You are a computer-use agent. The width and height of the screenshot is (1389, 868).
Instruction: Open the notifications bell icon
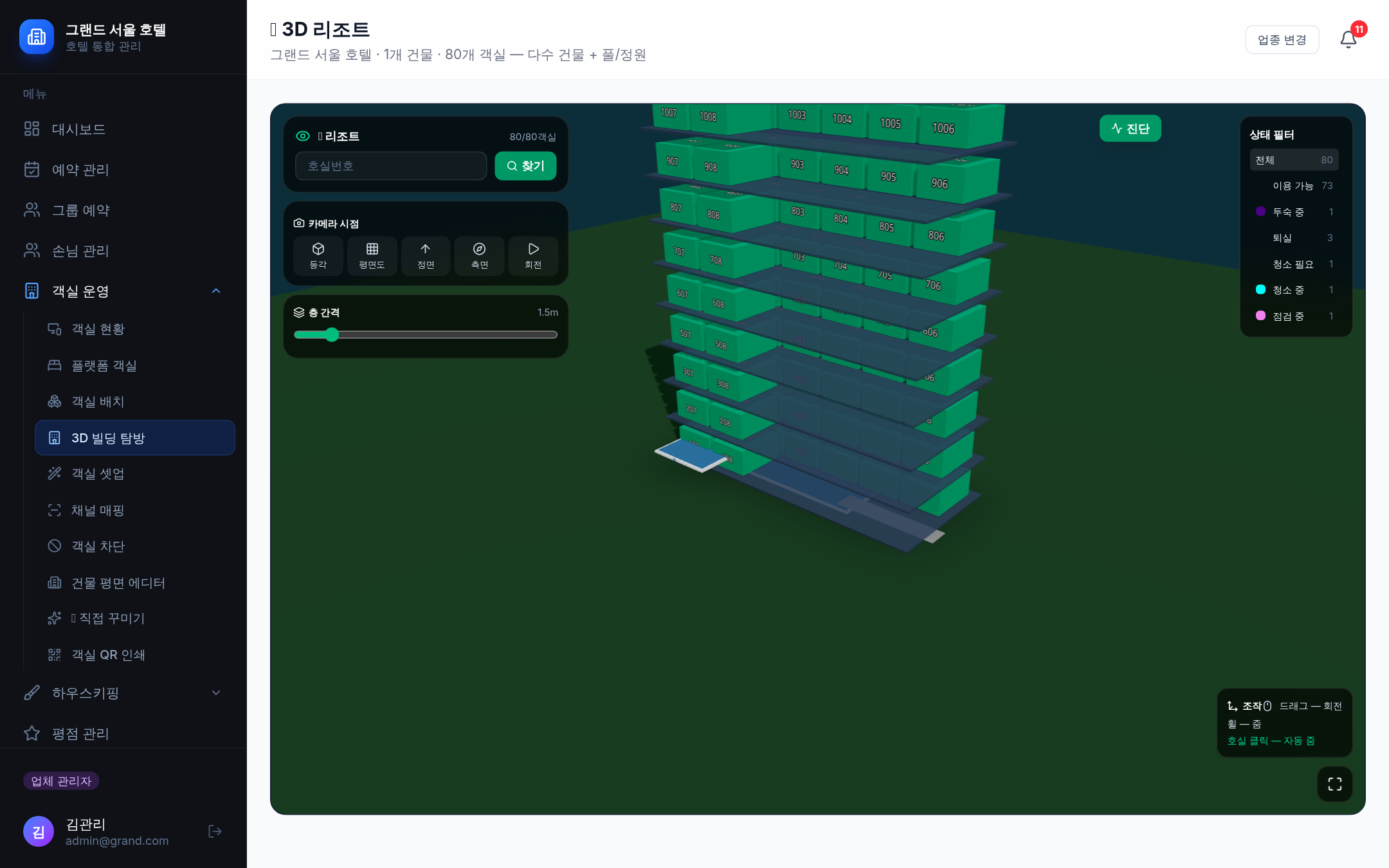[1348, 40]
